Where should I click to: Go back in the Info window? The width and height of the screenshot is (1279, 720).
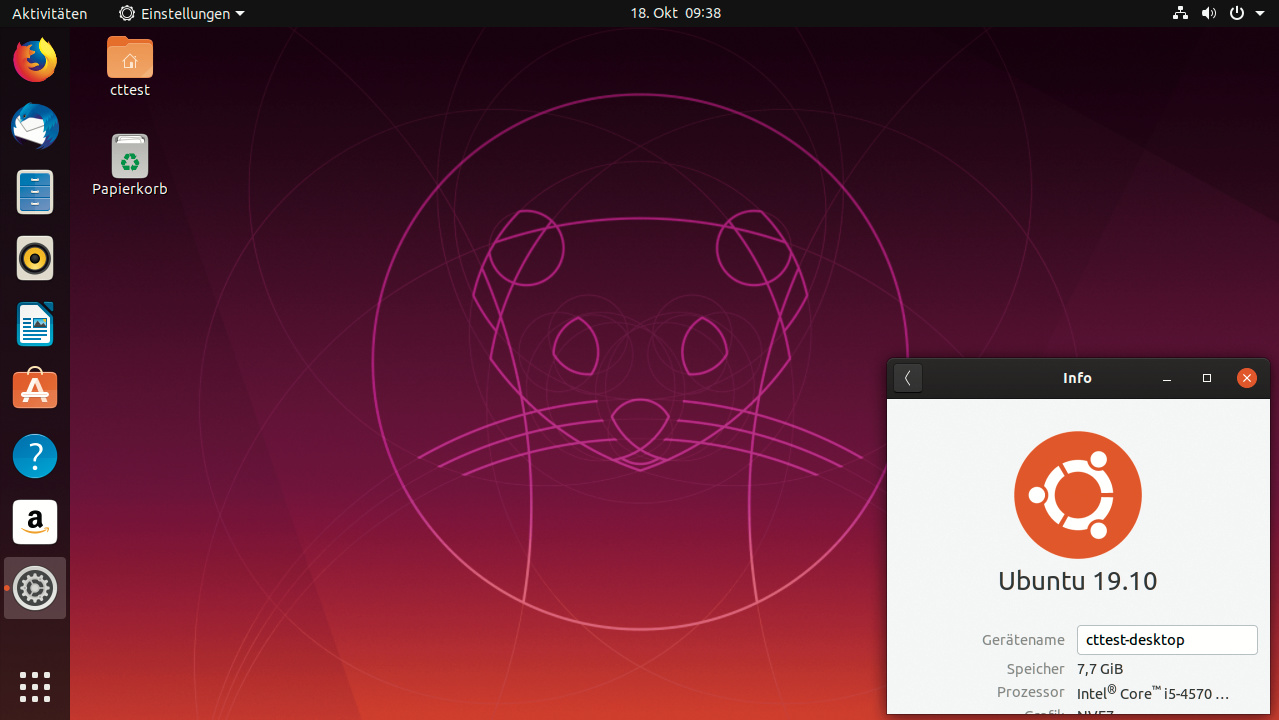point(908,378)
